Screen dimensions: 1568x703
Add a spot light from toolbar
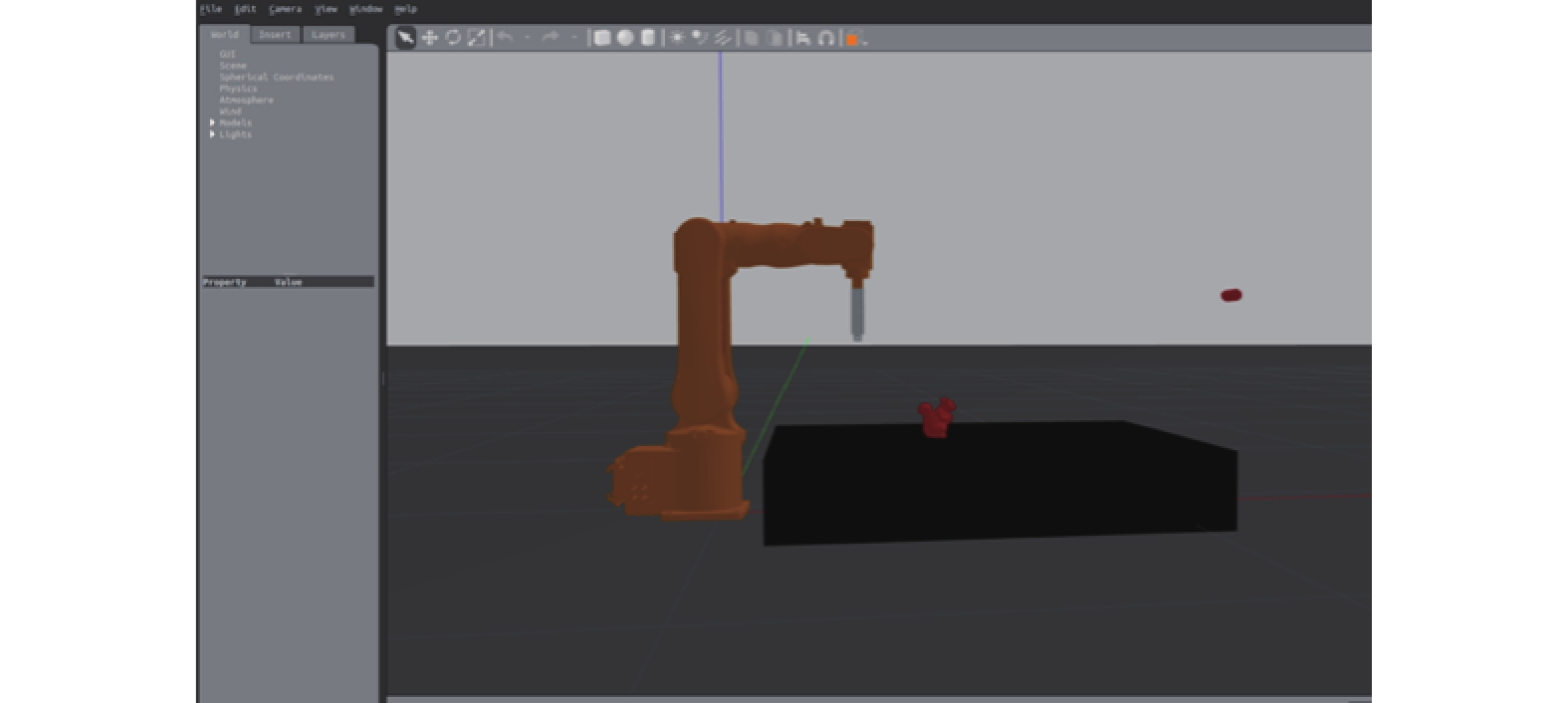(700, 38)
